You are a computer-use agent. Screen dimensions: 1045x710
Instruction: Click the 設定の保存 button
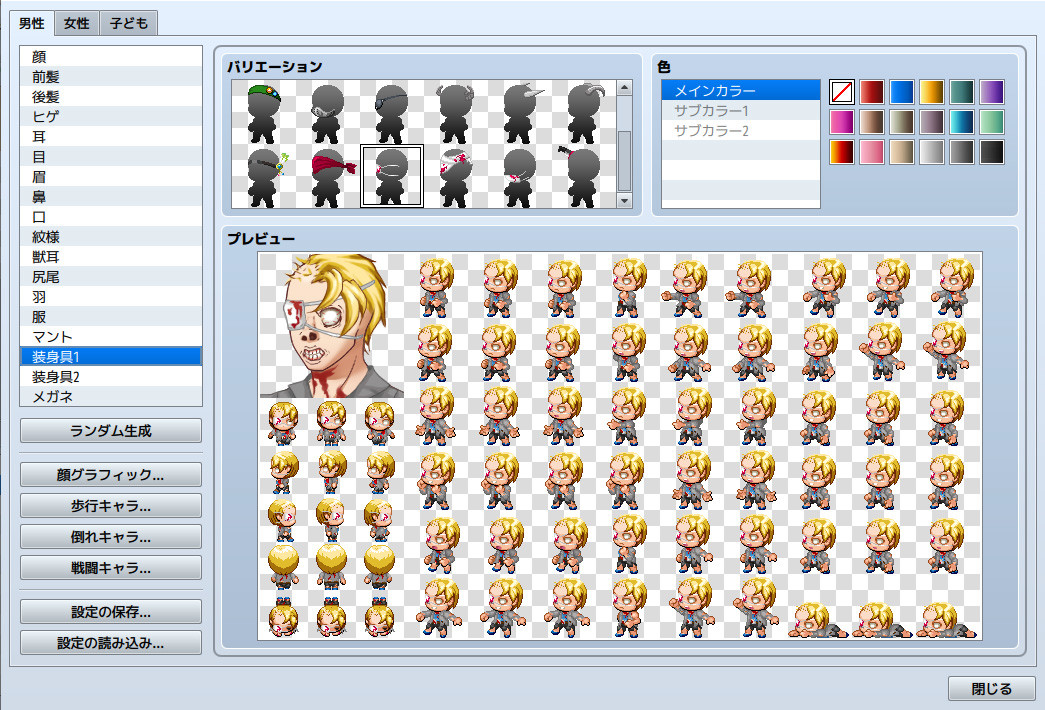110,611
